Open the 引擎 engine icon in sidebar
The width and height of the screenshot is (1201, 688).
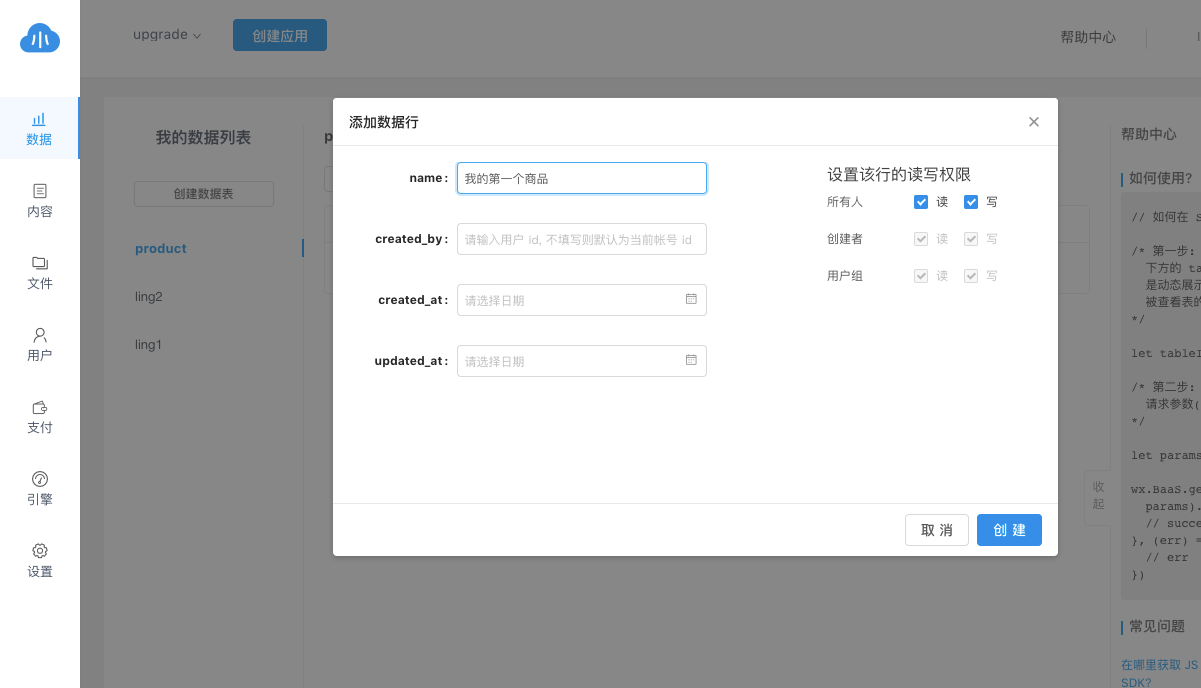click(x=39, y=479)
